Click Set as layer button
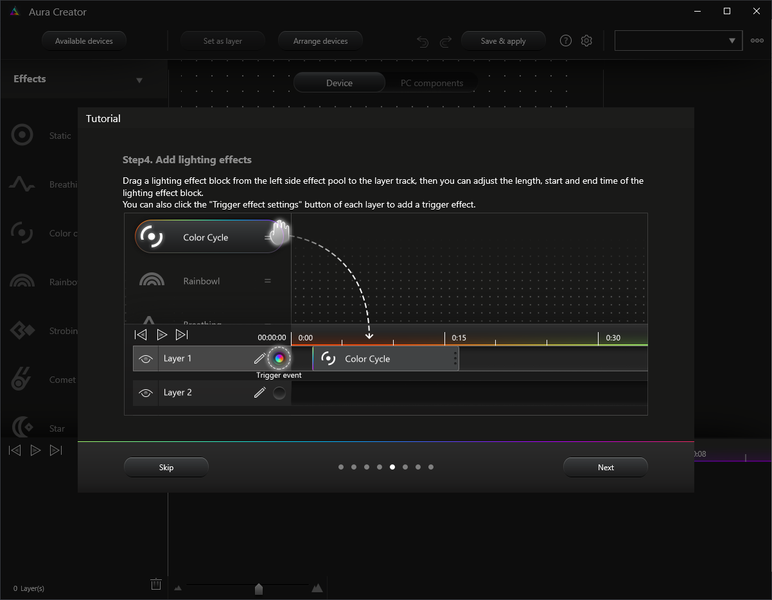The width and height of the screenshot is (772, 600). point(223,41)
